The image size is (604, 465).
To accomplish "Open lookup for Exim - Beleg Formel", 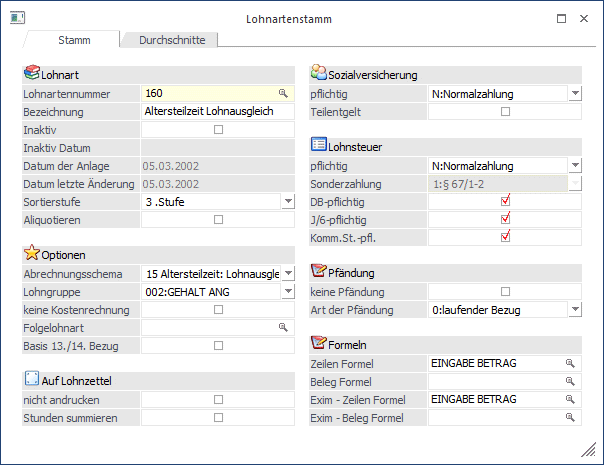I will [x=571, y=417].
